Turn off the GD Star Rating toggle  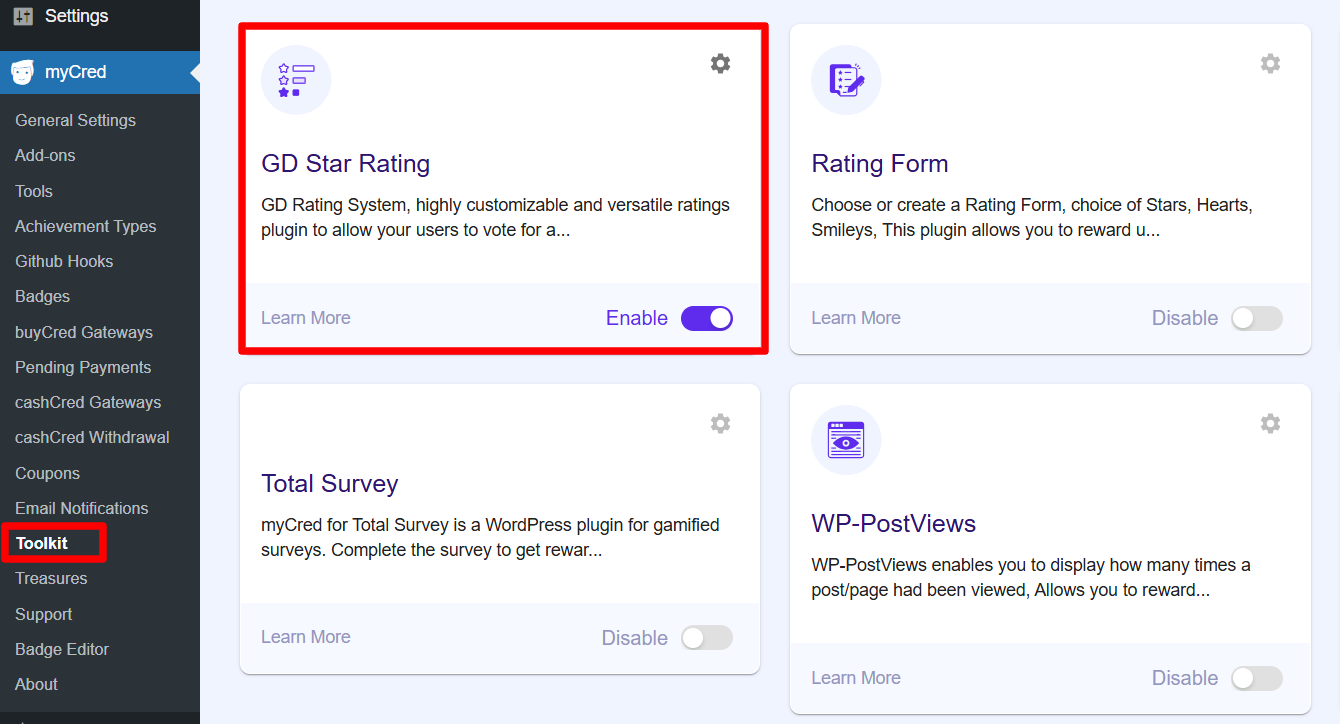pos(707,318)
